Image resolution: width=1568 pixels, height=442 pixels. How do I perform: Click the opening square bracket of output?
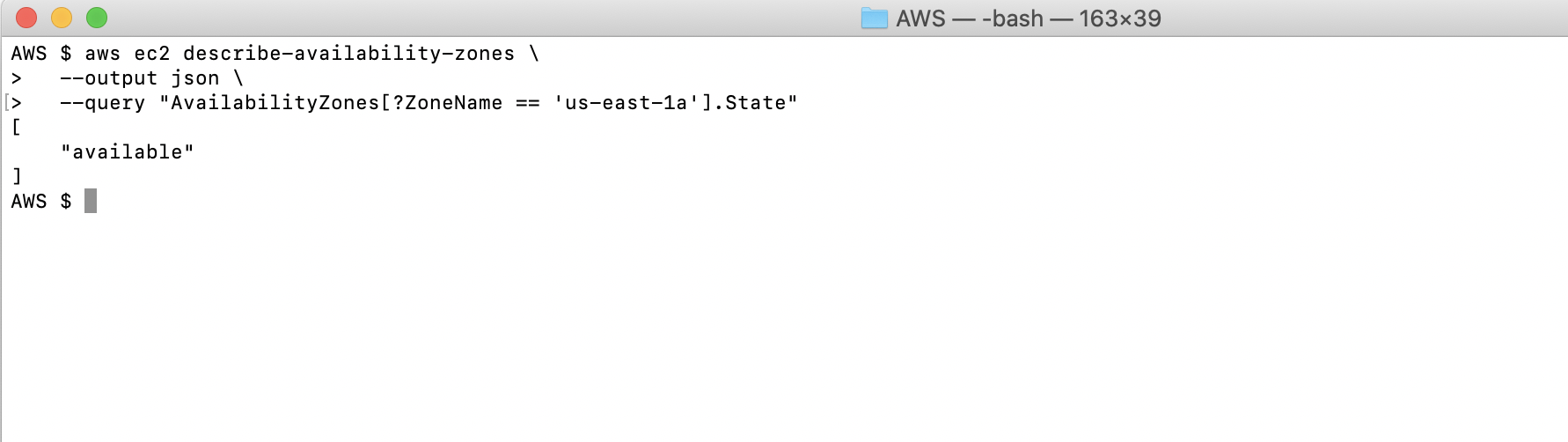point(16,128)
